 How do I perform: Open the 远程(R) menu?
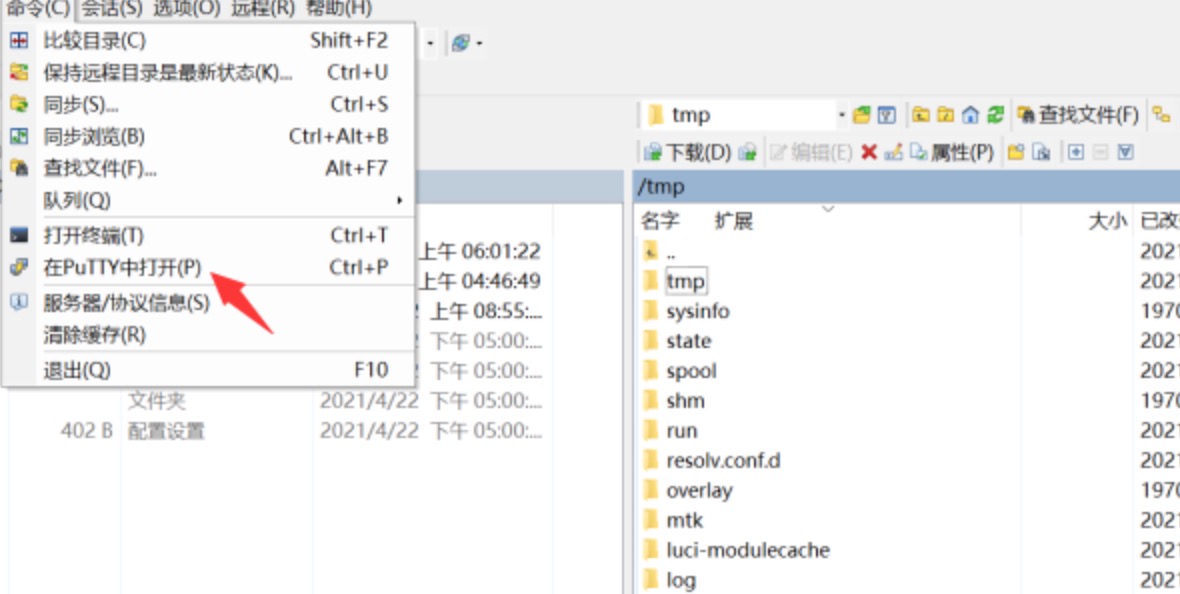(x=263, y=9)
